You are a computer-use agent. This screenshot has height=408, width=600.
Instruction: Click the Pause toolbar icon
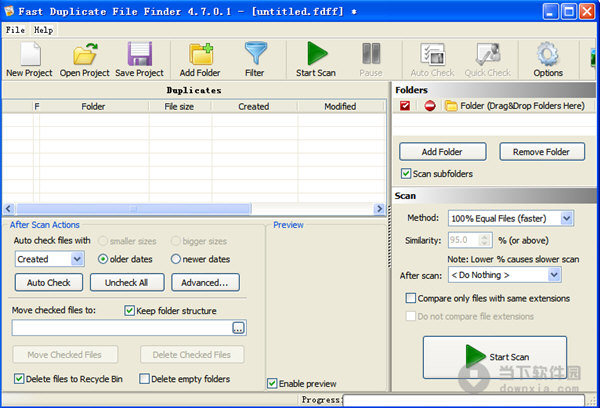click(371, 60)
